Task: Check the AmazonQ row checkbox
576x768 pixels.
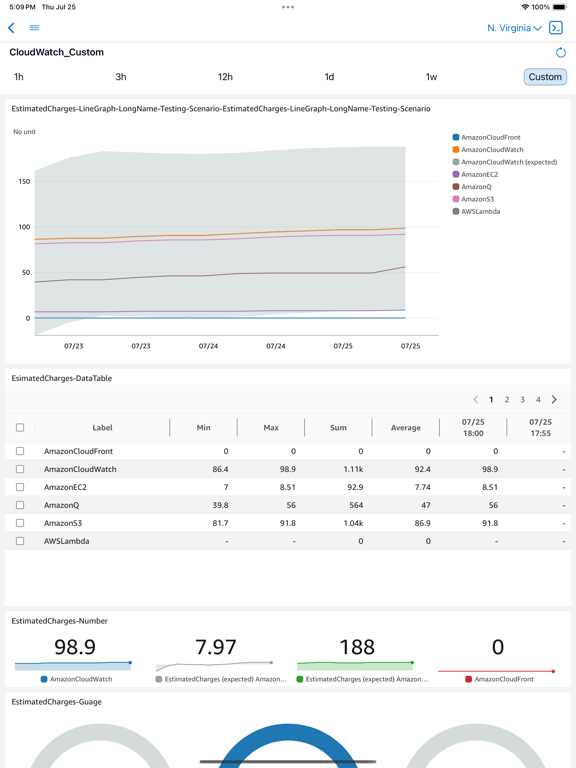Action: click(x=20, y=505)
